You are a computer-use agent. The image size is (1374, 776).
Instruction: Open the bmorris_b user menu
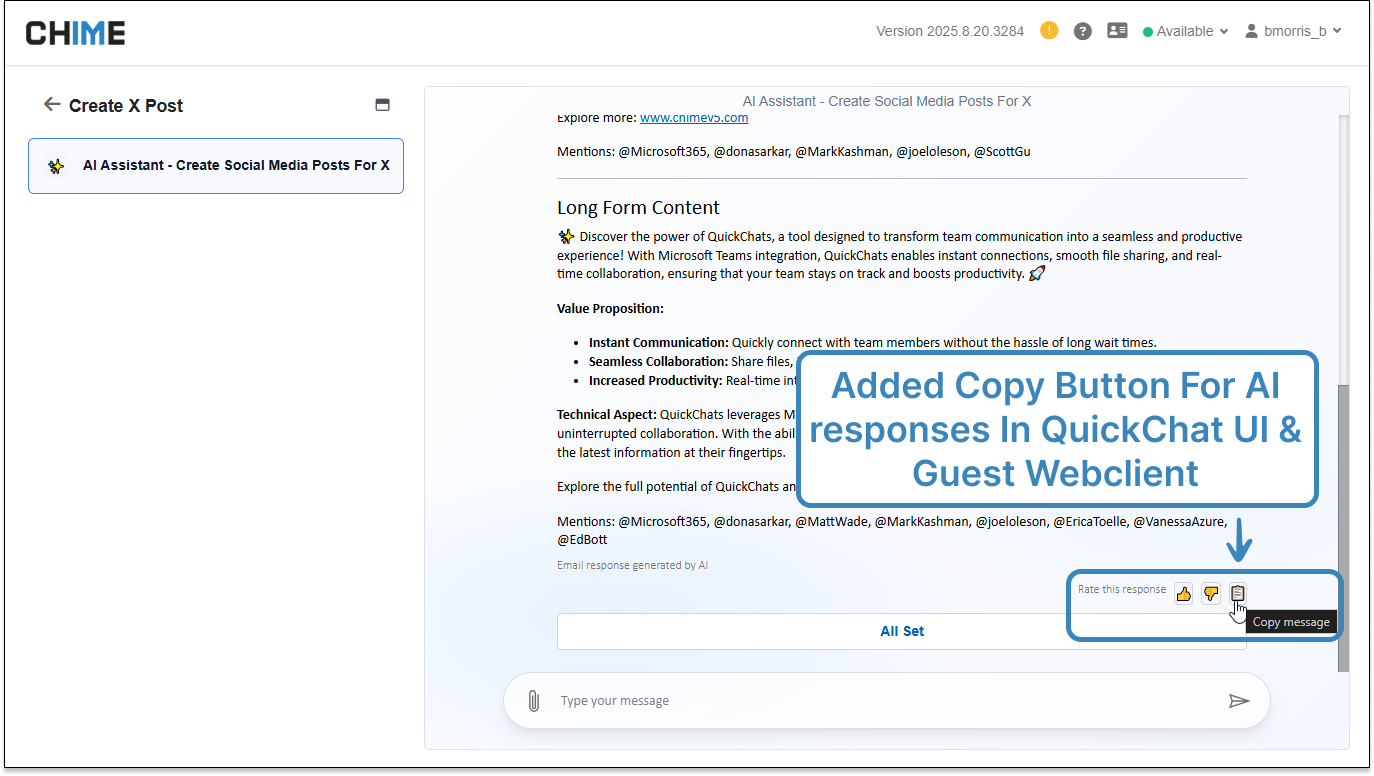1293,31
